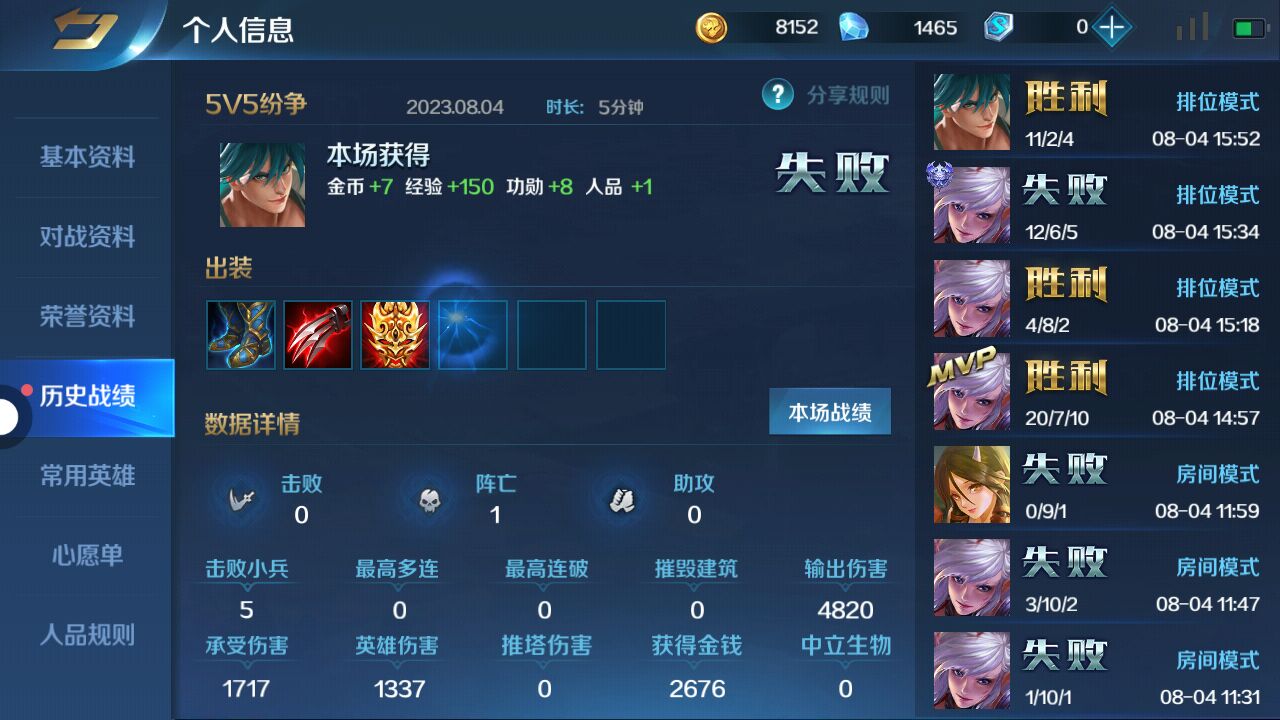Open the 对战资料 tab
Screen dimensions: 1280x720
(87, 237)
